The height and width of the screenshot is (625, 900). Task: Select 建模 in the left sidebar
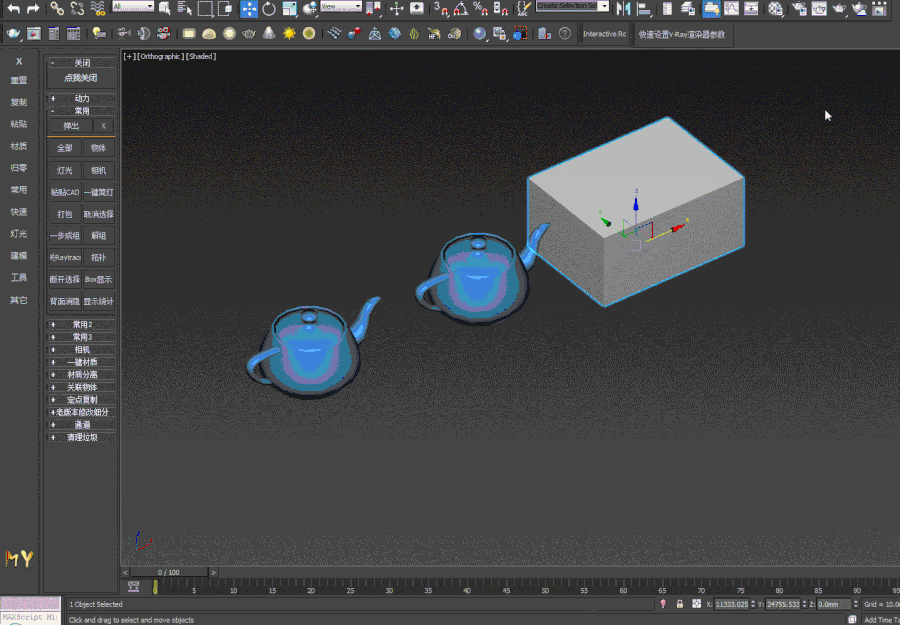pos(19,255)
